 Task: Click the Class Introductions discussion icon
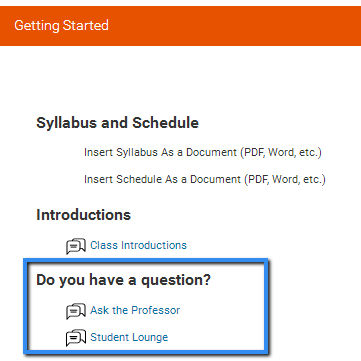(x=76, y=246)
